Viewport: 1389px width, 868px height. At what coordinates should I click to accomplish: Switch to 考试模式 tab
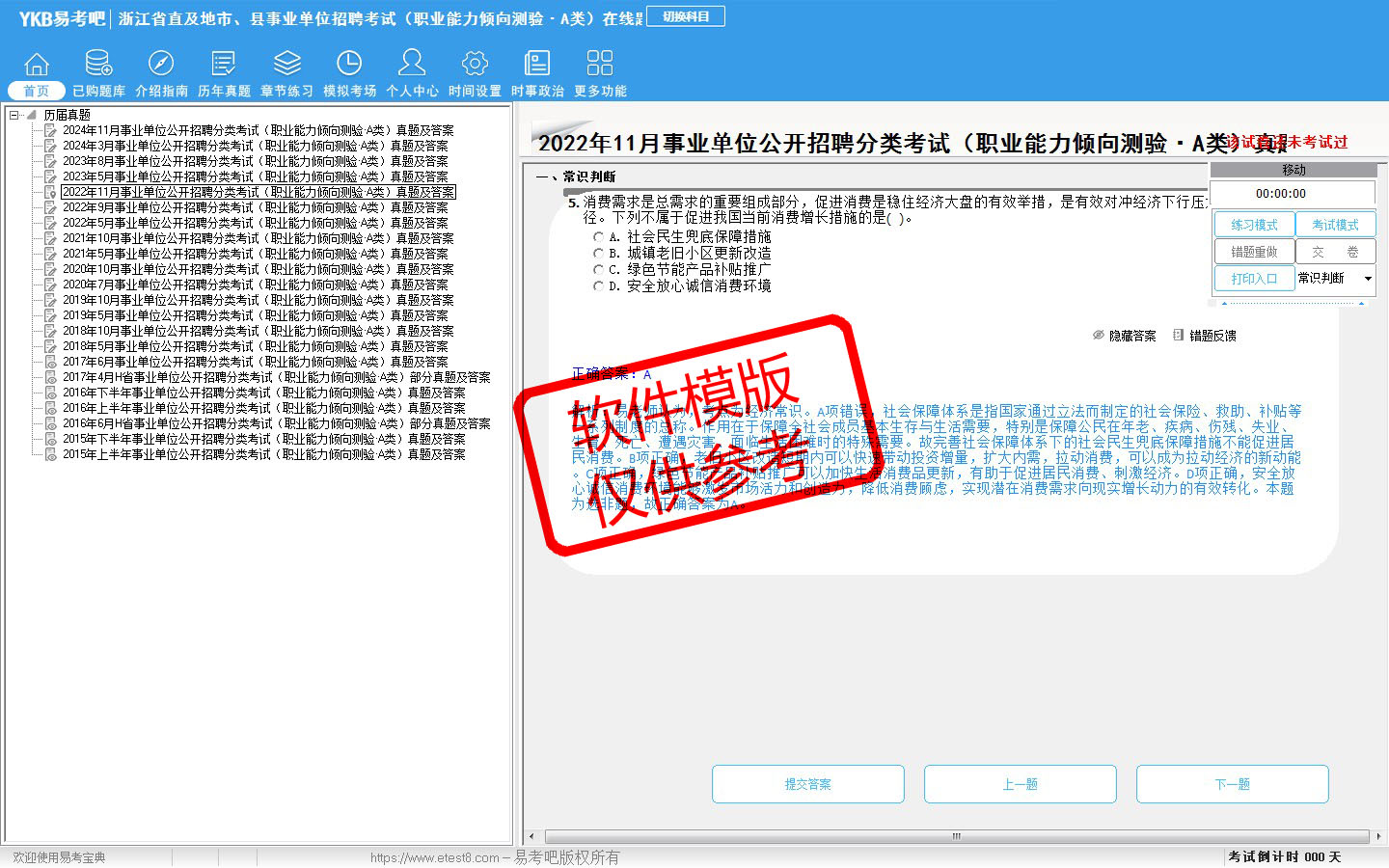(x=1335, y=225)
